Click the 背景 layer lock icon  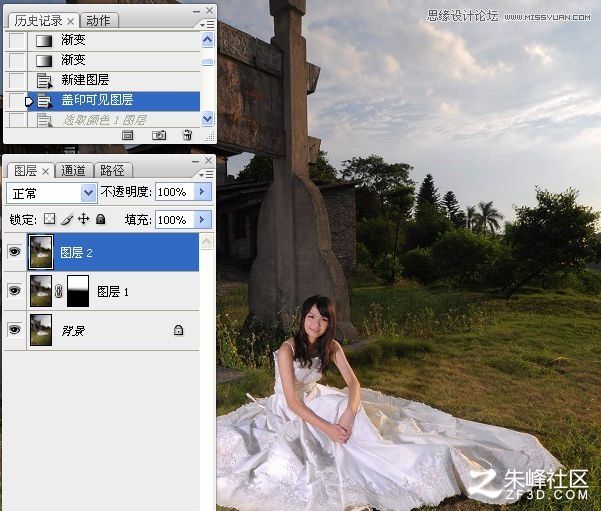click(178, 330)
